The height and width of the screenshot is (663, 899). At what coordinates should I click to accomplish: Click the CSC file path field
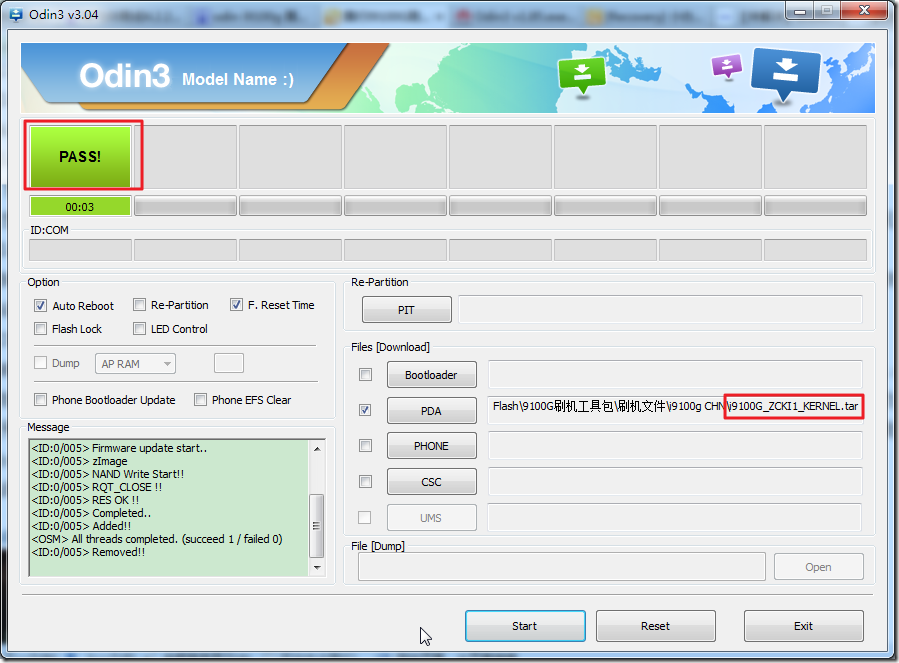pyautogui.click(x=675, y=482)
